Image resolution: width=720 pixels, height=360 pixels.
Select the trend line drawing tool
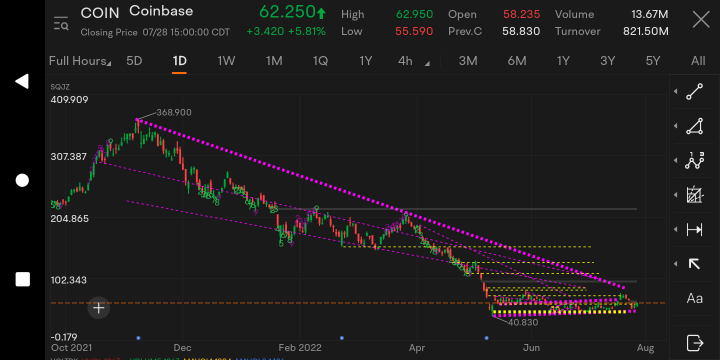[x=694, y=92]
